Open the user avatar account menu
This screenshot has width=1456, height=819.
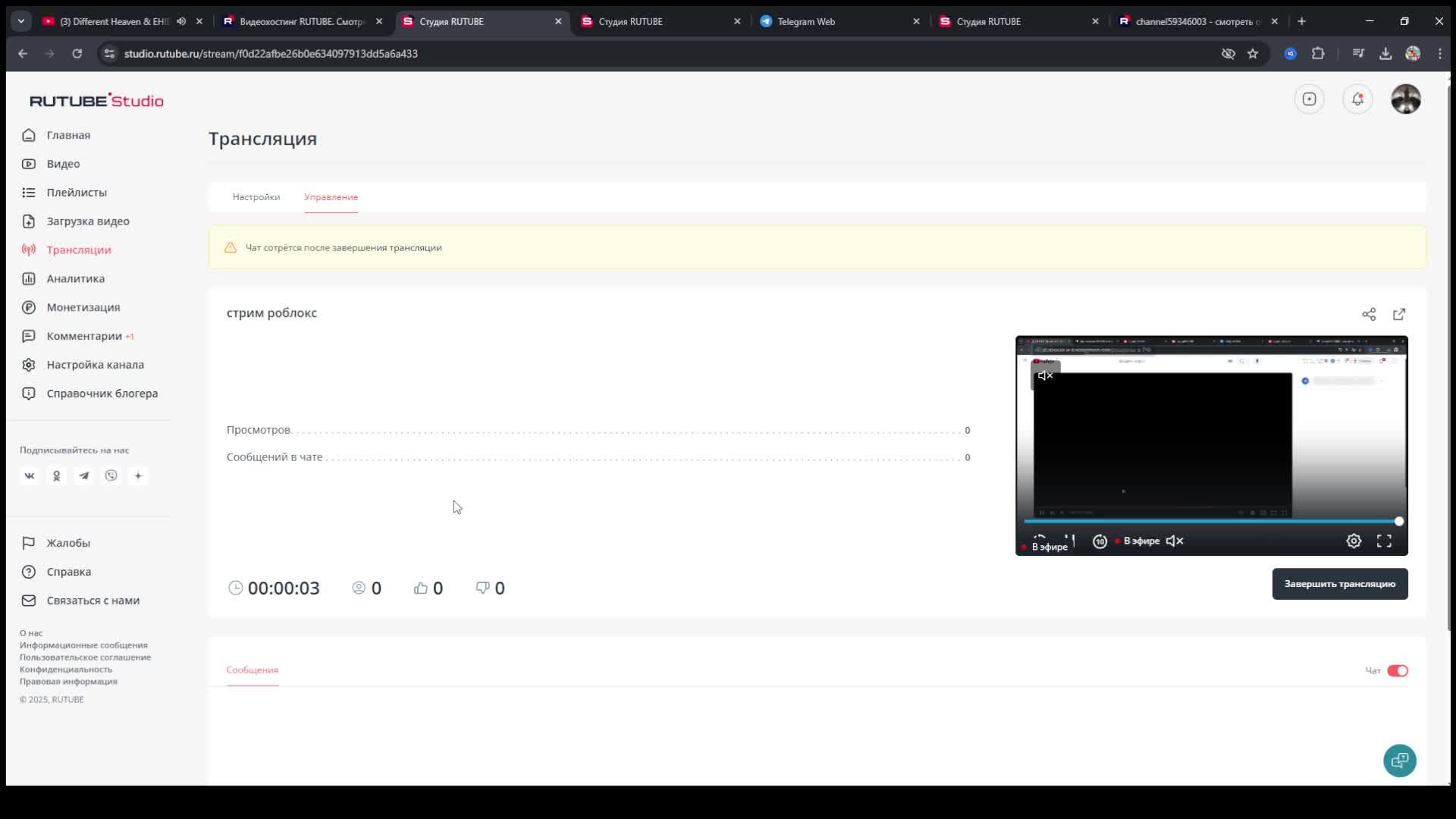1405,99
